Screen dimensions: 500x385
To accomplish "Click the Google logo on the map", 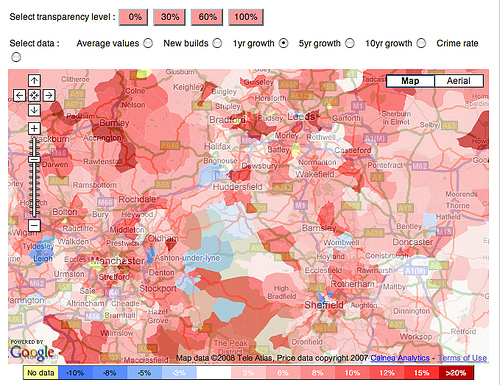I will [32, 353].
